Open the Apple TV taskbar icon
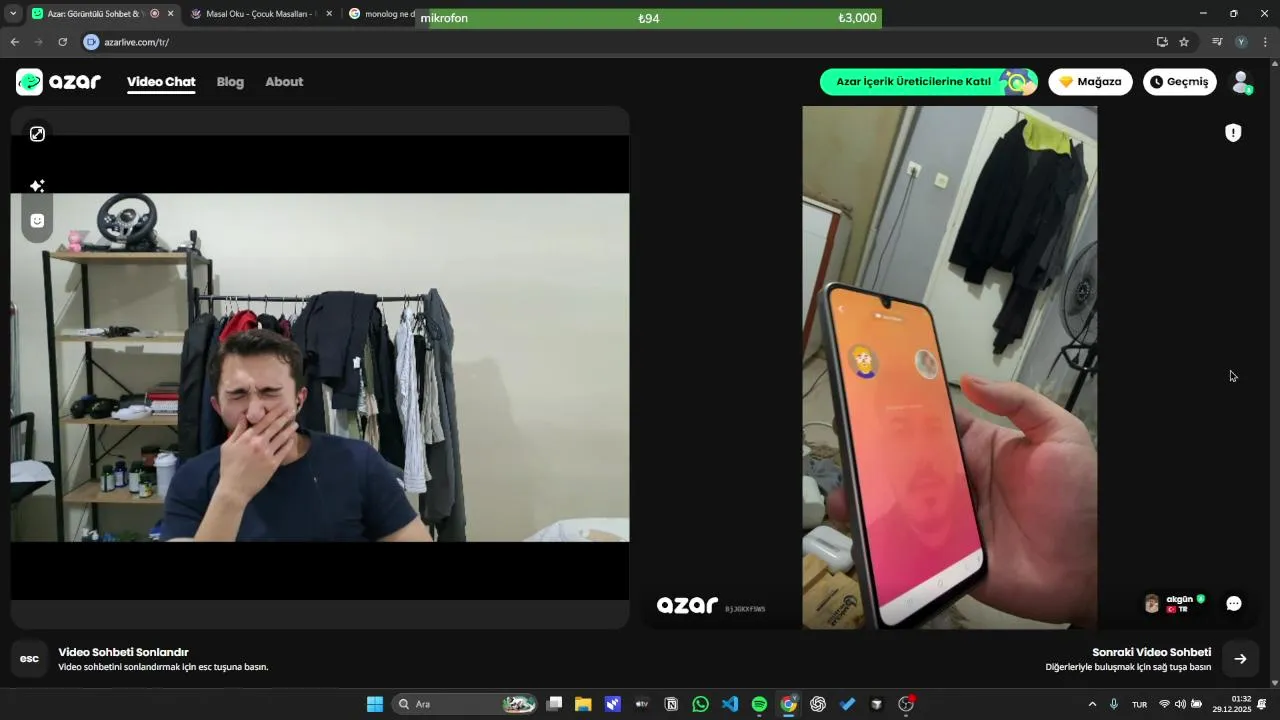 tap(642, 704)
